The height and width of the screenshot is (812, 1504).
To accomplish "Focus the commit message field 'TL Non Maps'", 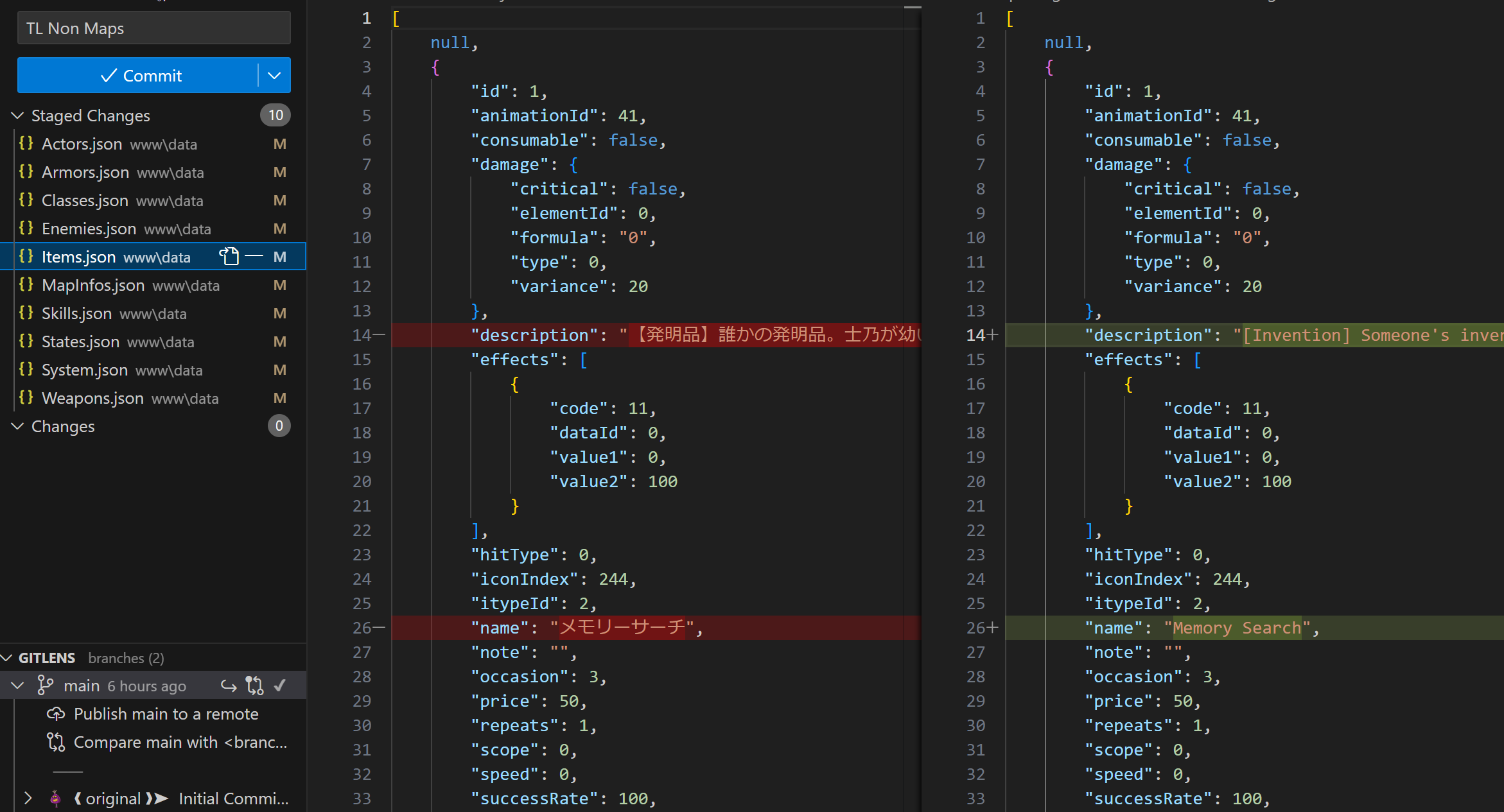I will pos(154,28).
